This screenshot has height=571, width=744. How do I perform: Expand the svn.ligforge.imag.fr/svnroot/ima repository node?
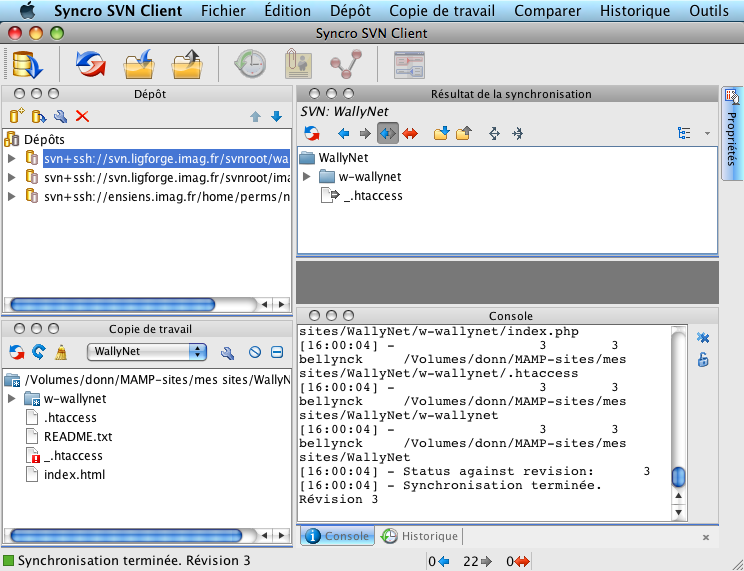pyautogui.click(x=12, y=178)
